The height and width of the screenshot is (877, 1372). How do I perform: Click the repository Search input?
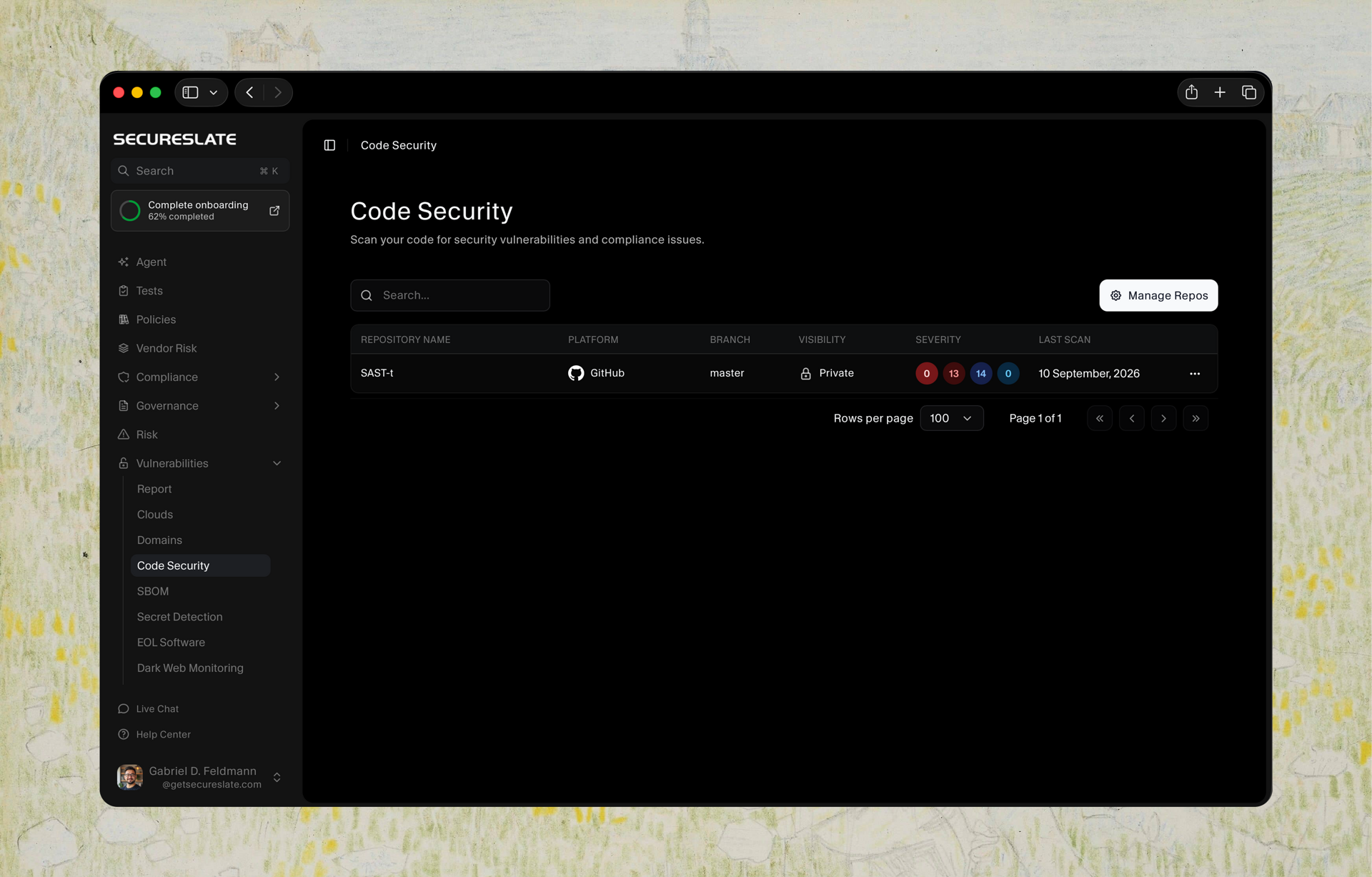pyautogui.click(x=450, y=295)
